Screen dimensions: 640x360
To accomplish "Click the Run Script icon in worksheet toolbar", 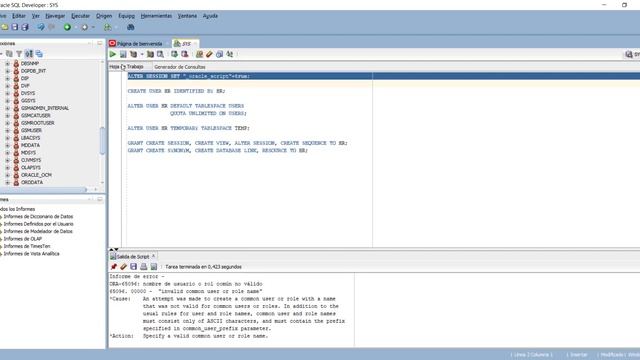I will pos(123,54).
